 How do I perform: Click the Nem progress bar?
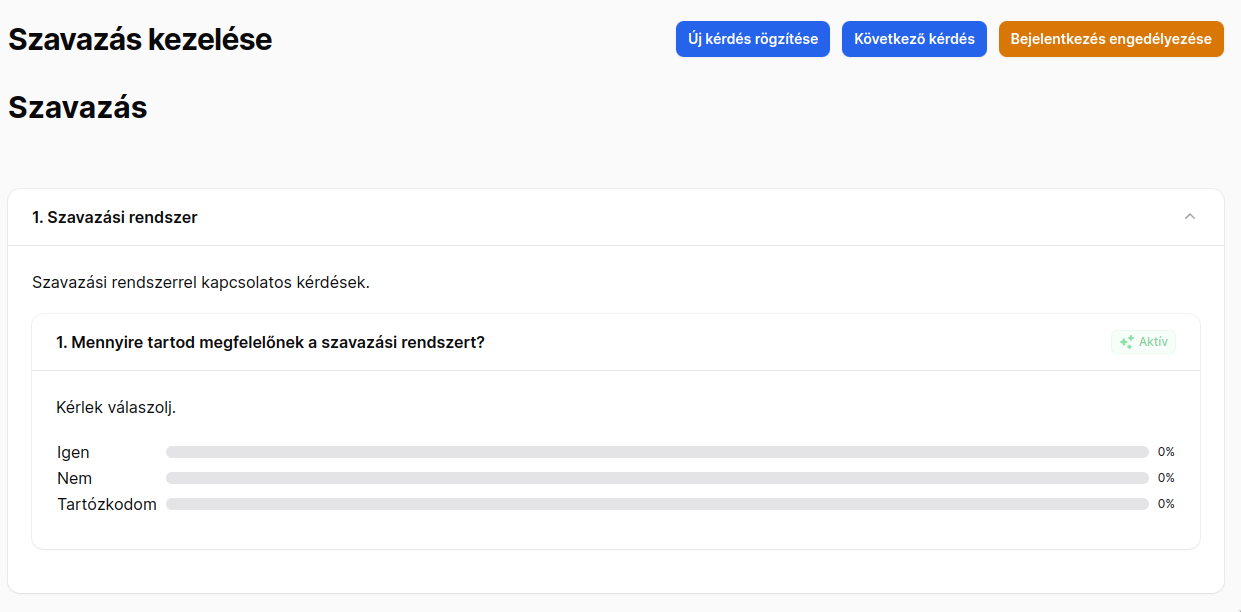point(657,478)
